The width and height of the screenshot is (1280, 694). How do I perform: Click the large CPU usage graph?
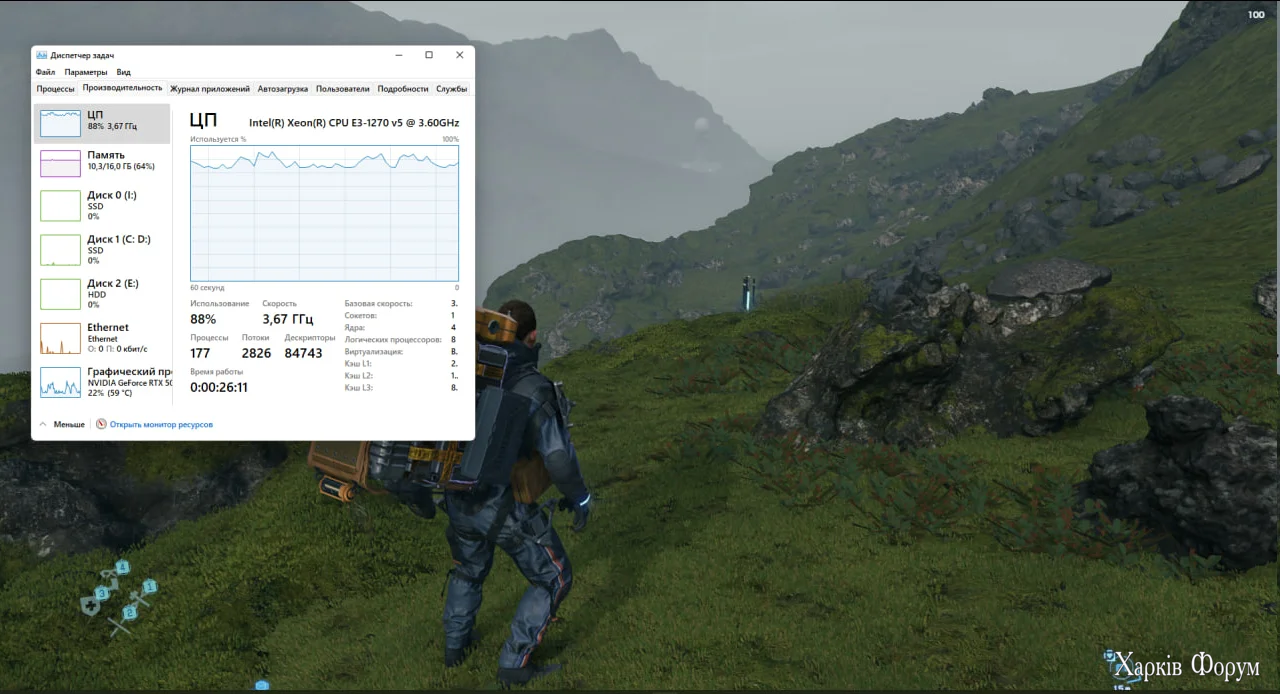point(324,213)
